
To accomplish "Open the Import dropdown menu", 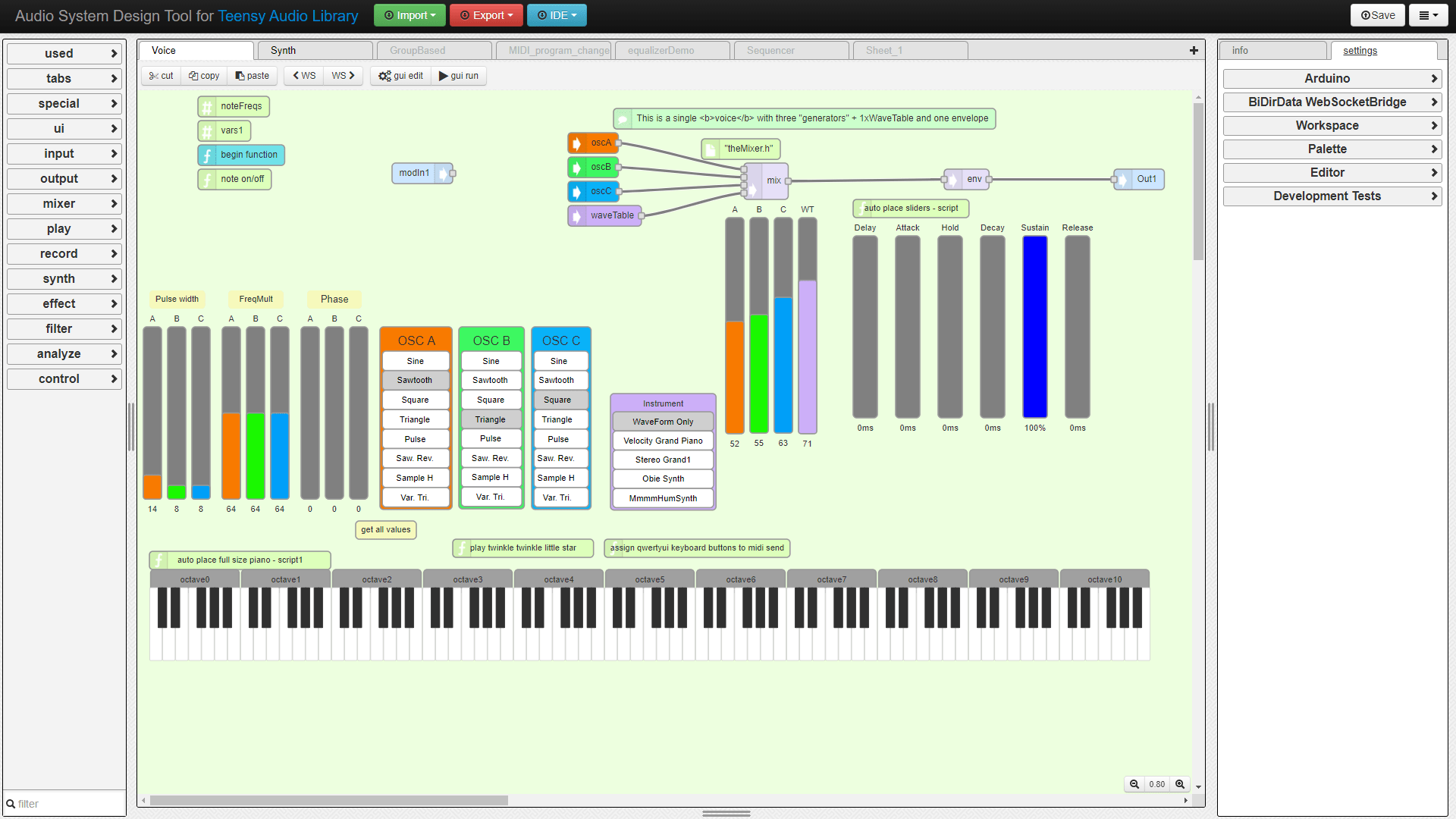I will tap(409, 15).
